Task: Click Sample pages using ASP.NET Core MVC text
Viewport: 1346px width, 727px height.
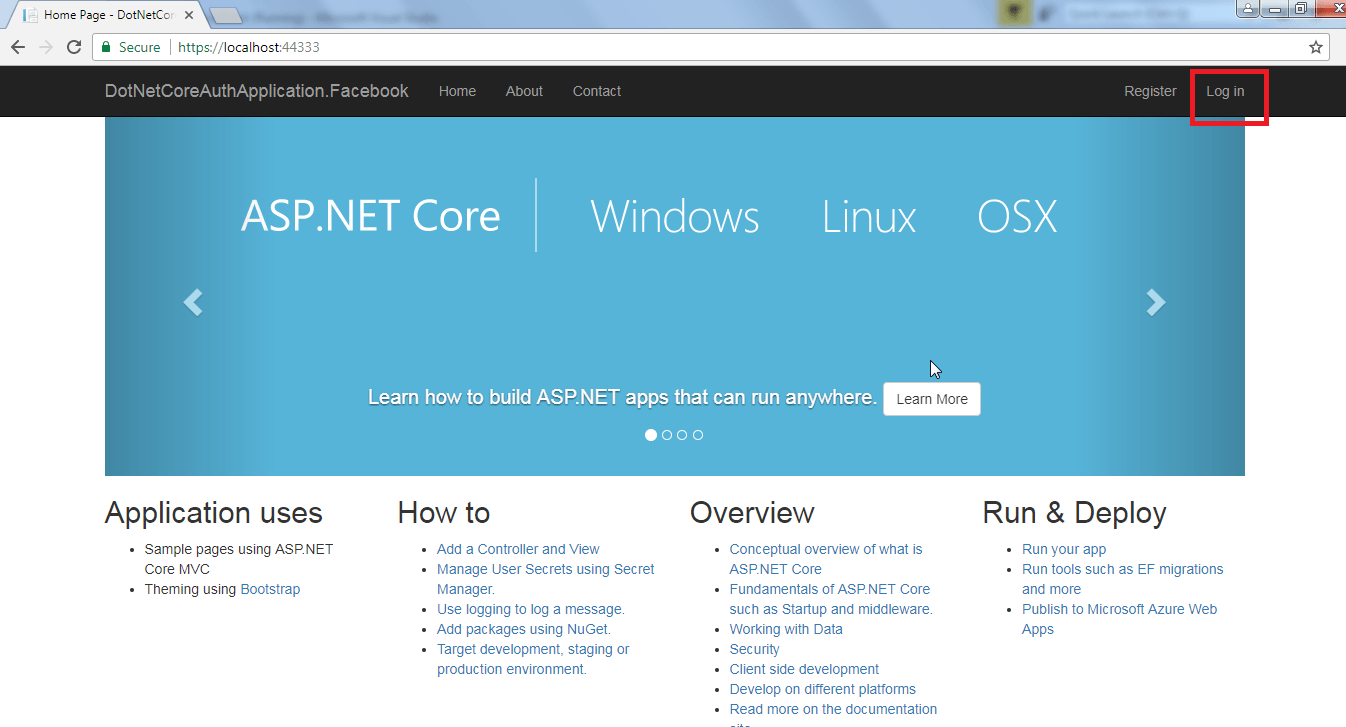Action: [x=239, y=559]
